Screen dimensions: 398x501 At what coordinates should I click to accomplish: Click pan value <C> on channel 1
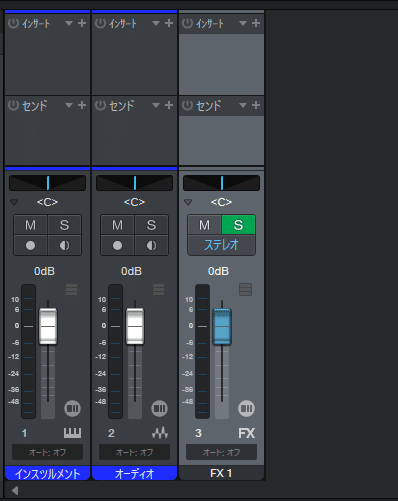tap(47, 202)
